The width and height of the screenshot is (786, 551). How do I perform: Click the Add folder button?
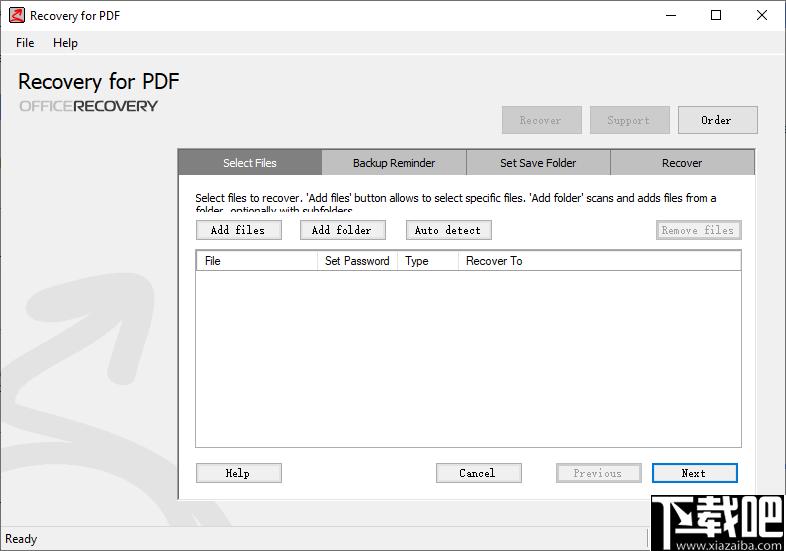343,230
